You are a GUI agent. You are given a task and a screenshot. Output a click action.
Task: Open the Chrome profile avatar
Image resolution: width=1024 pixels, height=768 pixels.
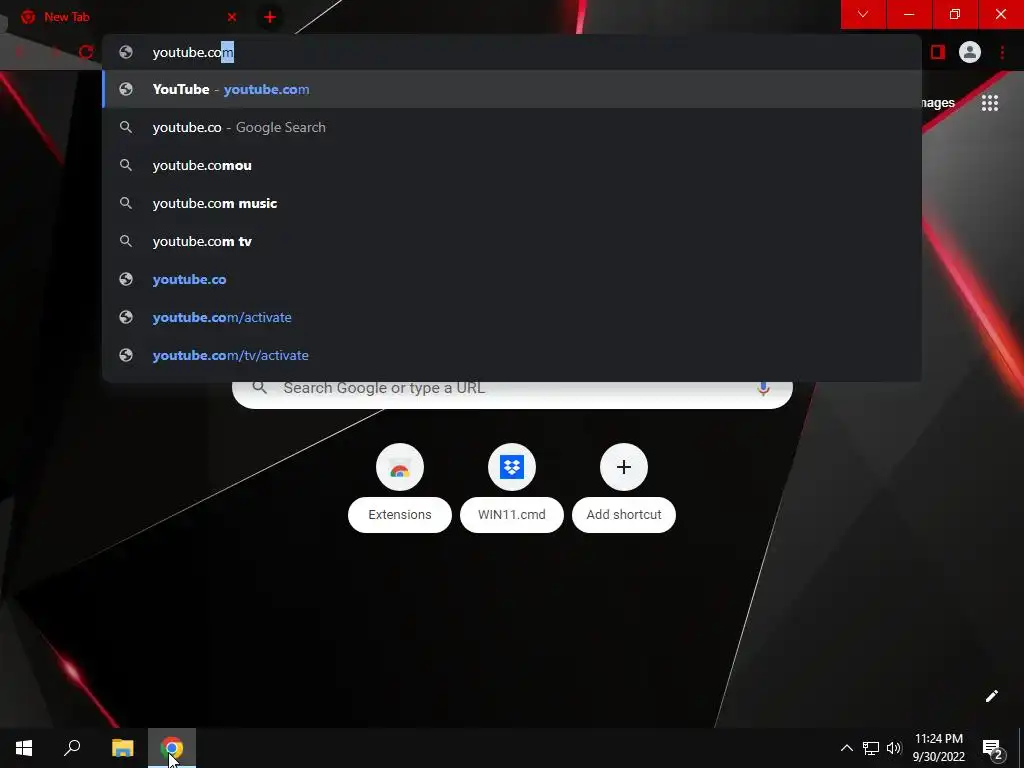click(x=970, y=52)
